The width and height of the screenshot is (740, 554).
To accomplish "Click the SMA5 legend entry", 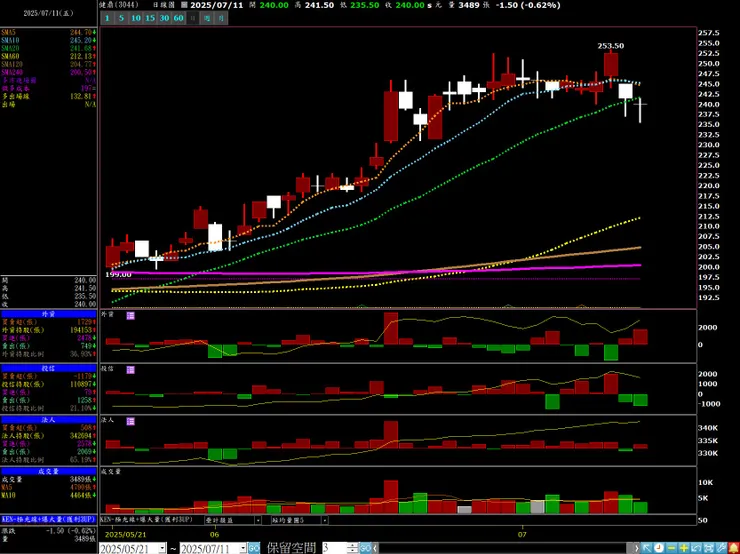I will 49,33.
